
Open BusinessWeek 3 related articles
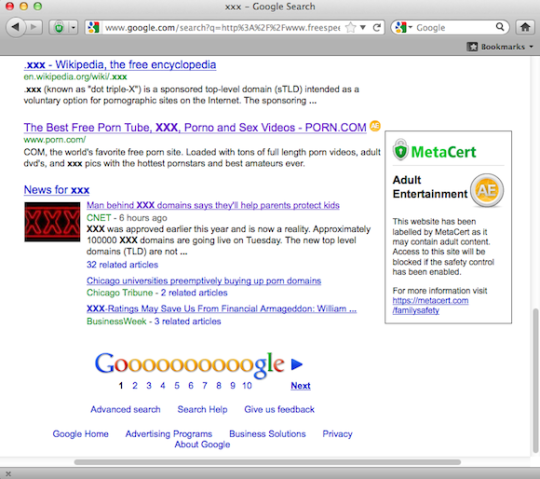click(x=187, y=321)
